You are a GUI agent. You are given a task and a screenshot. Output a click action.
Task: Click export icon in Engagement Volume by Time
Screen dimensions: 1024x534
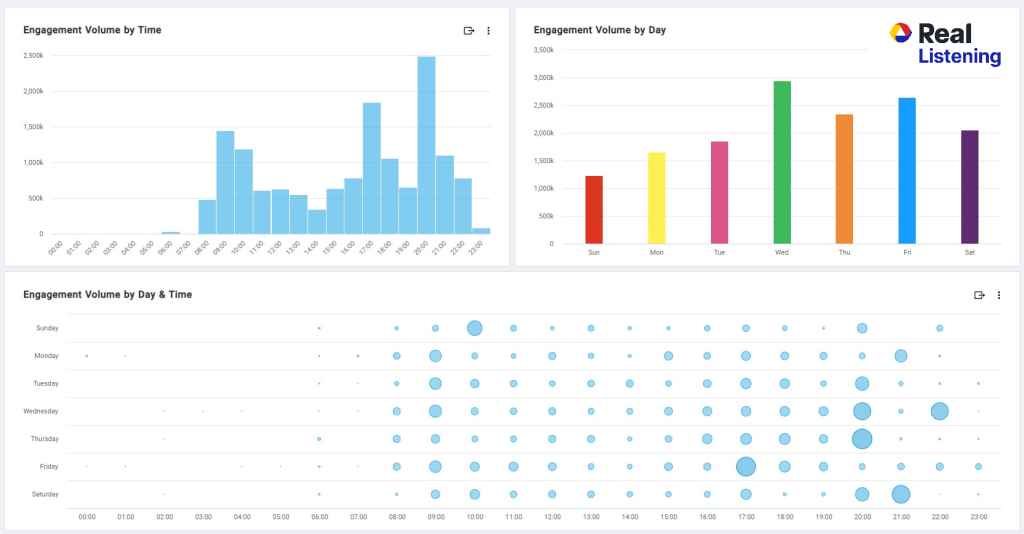click(x=469, y=31)
